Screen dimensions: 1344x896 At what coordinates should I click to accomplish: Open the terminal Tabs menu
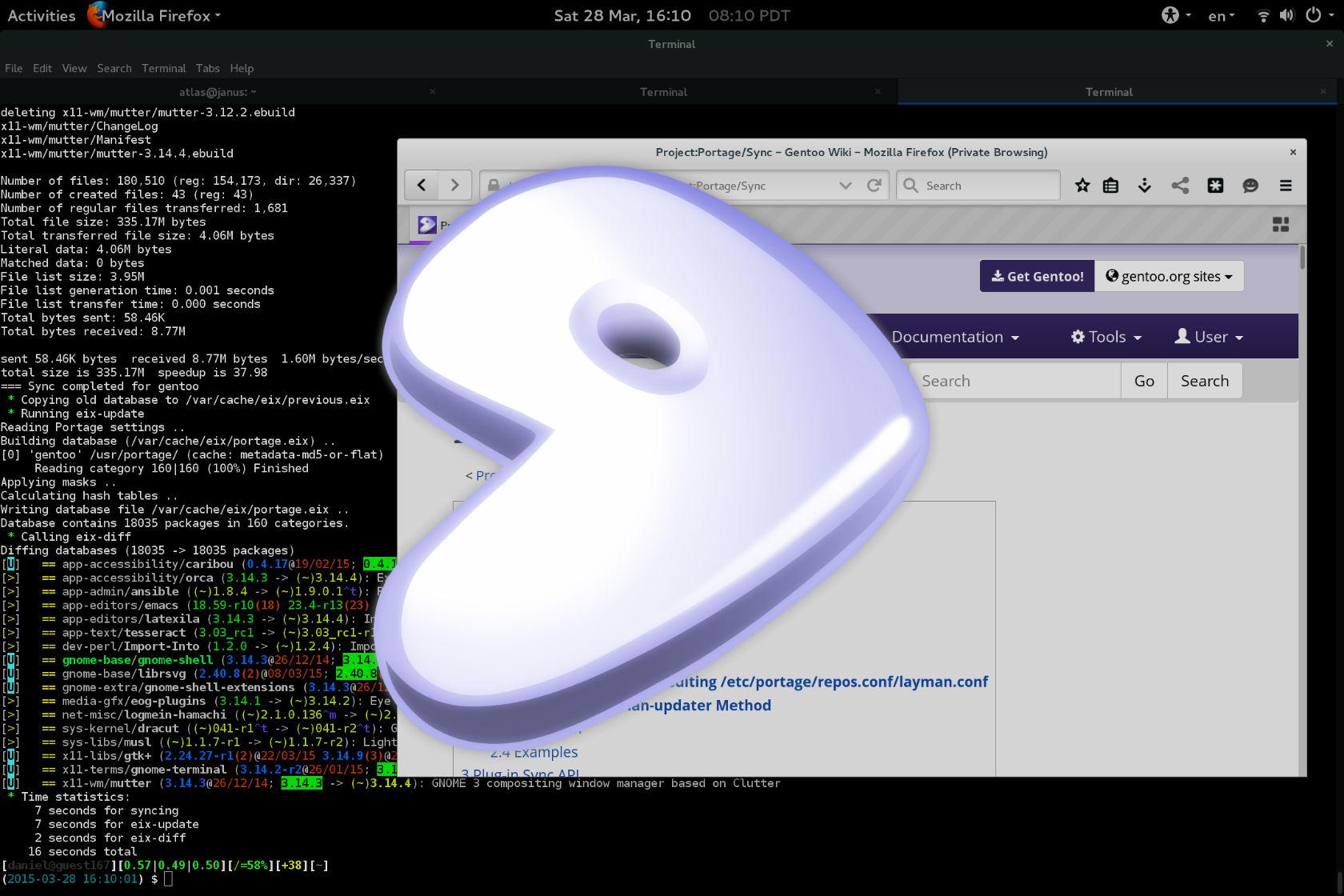click(208, 68)
